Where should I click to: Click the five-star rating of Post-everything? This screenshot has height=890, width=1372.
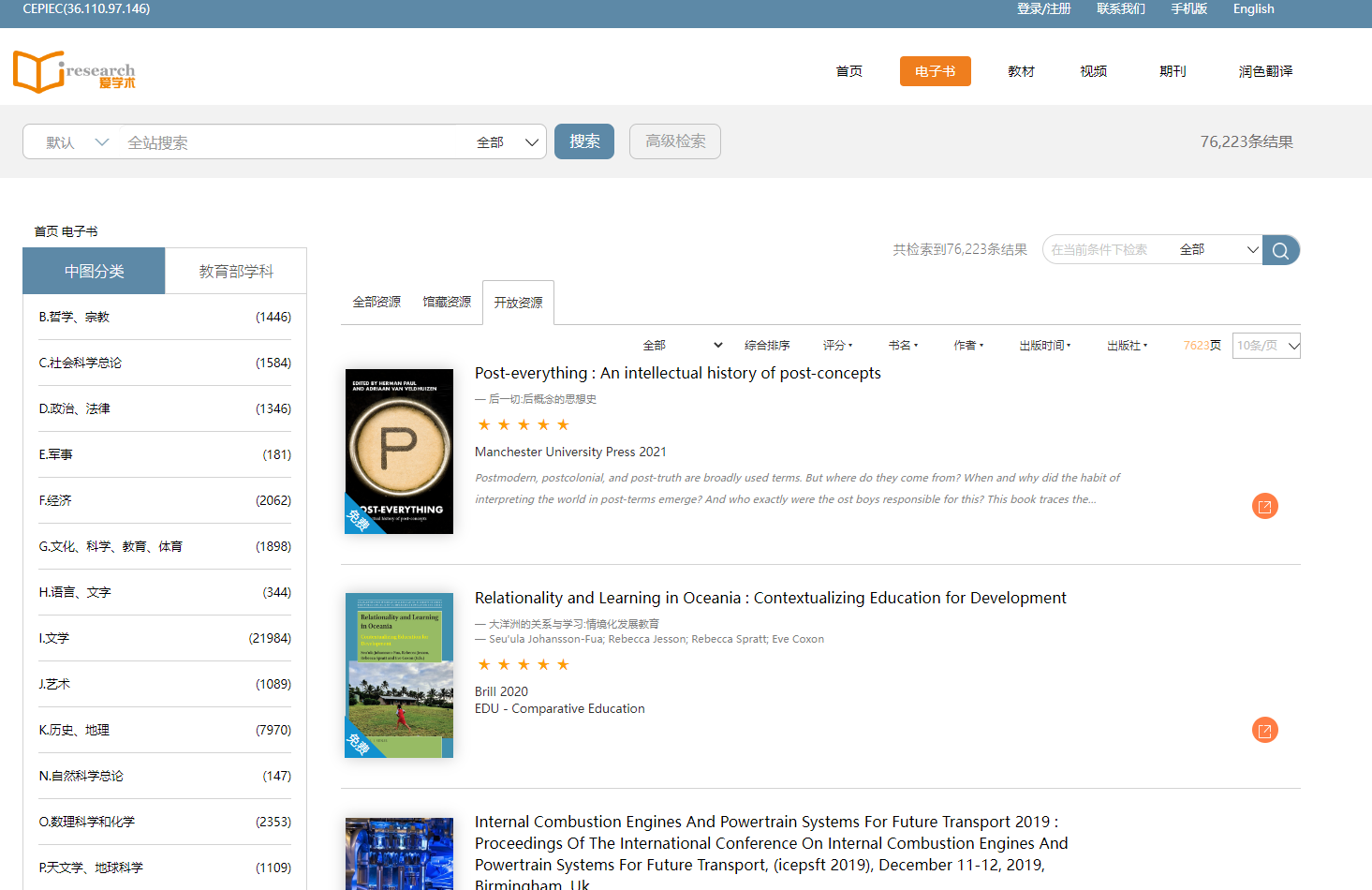pos(524,425)
